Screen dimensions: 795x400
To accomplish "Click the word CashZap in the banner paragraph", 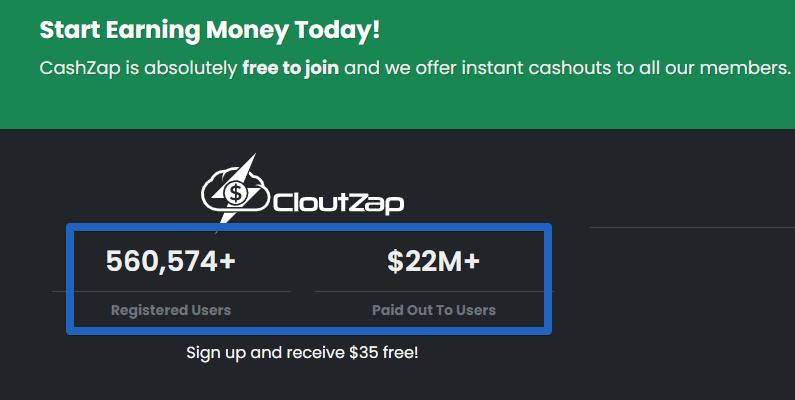I will [x=80, y=68].
